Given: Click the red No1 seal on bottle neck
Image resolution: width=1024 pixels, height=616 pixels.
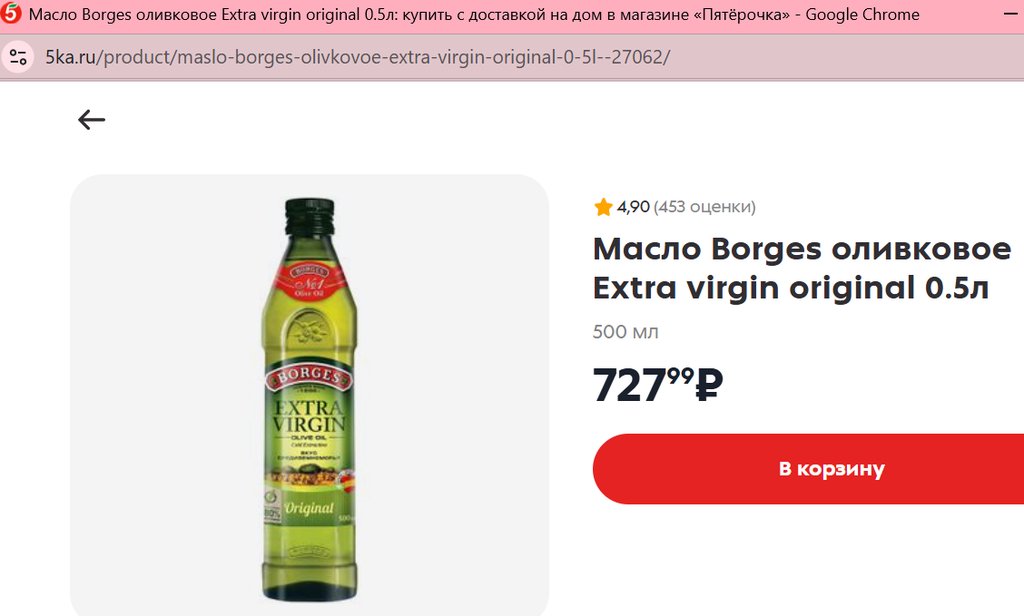Looking at the screenshot, I should coord(310,281).
